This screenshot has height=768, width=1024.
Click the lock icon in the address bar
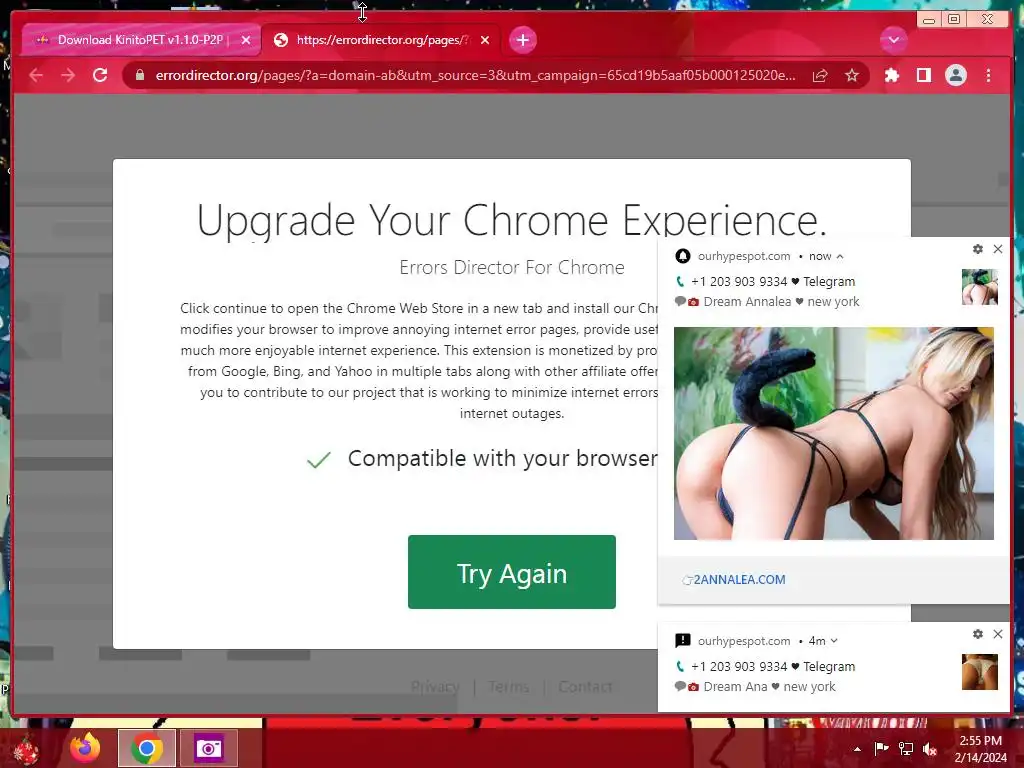pyautogui.click(x=139, y=76)
